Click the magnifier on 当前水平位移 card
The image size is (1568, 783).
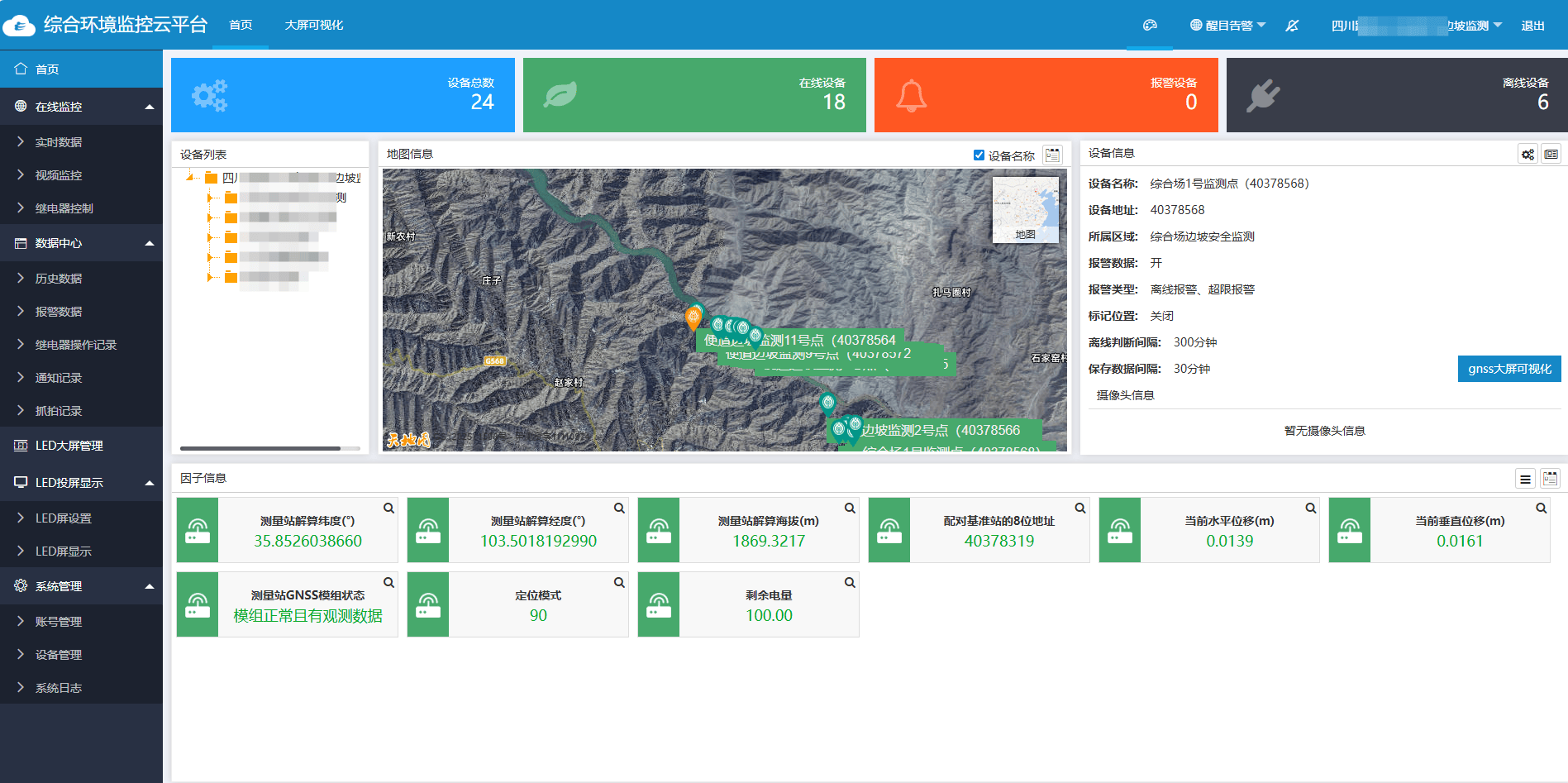click(x=1310, y=508)
